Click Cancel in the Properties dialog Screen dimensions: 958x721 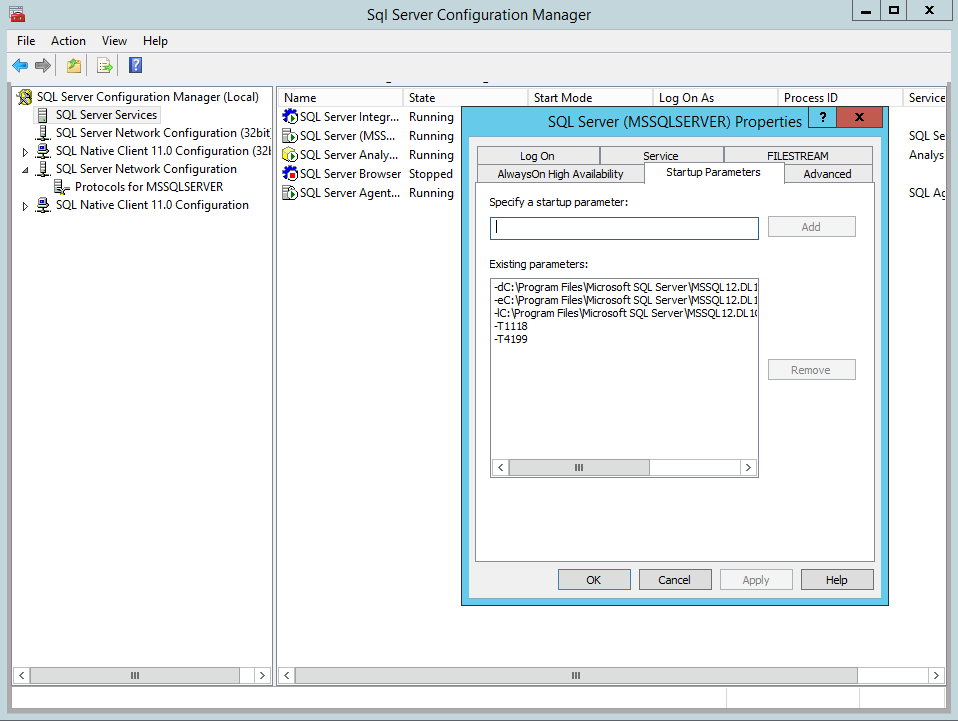[675, 580]
